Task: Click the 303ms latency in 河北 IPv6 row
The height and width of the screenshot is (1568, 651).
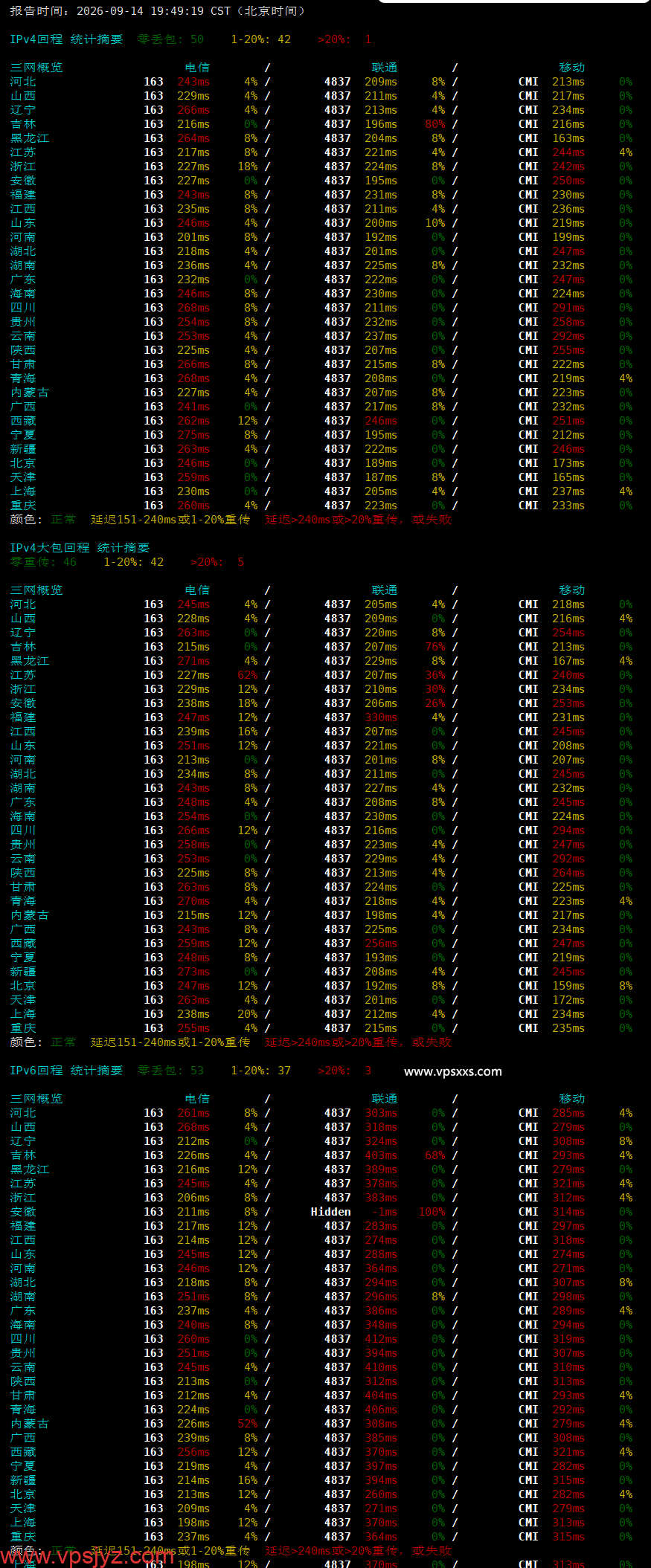Action: (381, 1113)
